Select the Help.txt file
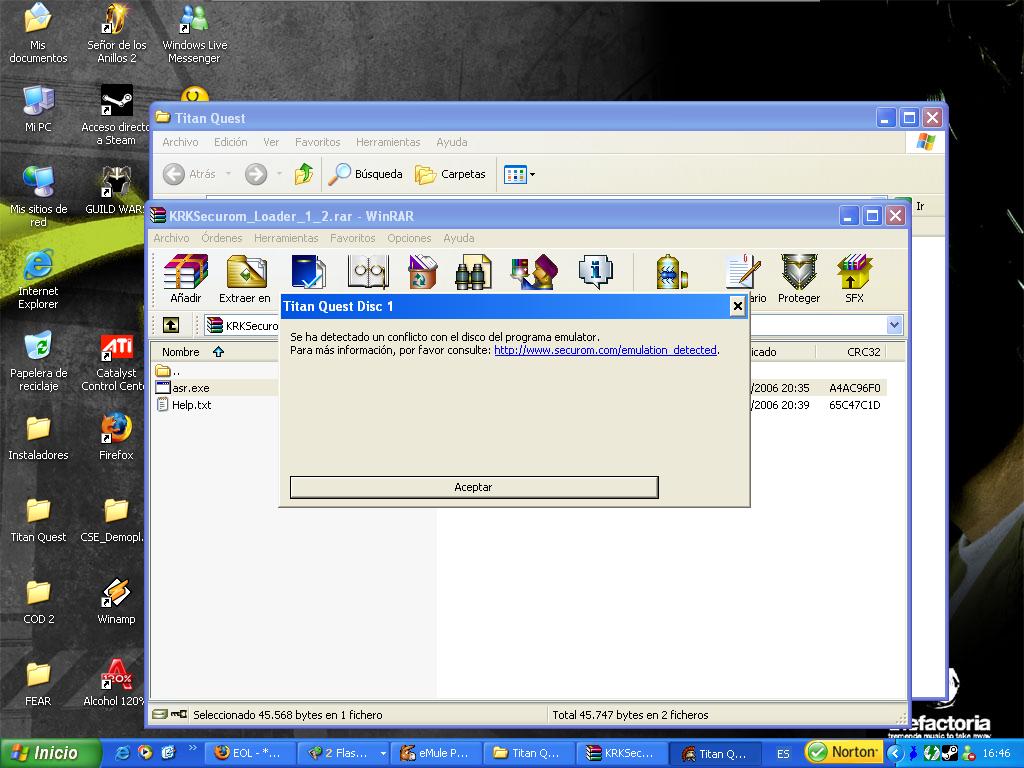The height and width of the screenshot is (768, 1024). click(x=191, y=405)
